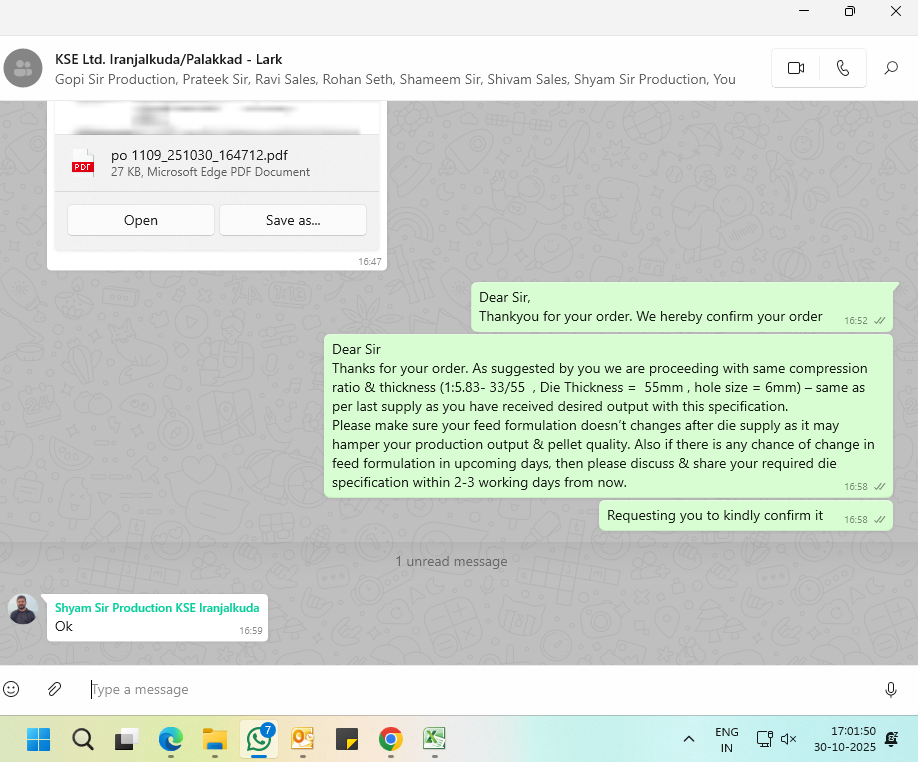Open the KSE Ltd. group avatar

click(23, 68)
